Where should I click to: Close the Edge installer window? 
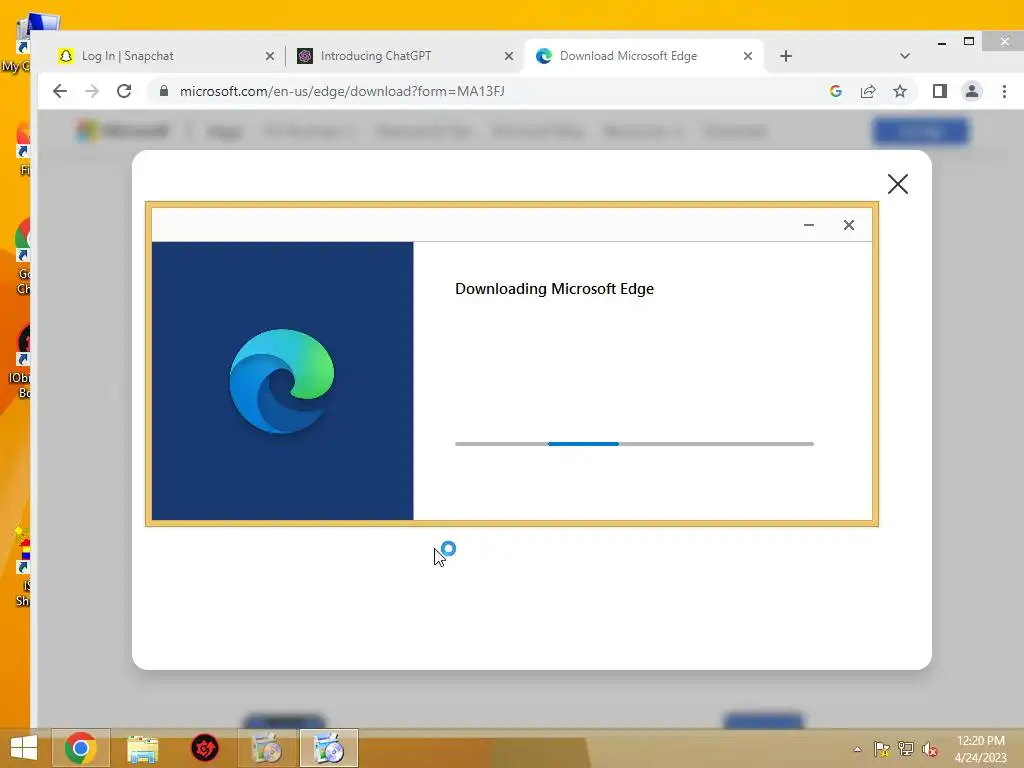click(x=848, y=225)
